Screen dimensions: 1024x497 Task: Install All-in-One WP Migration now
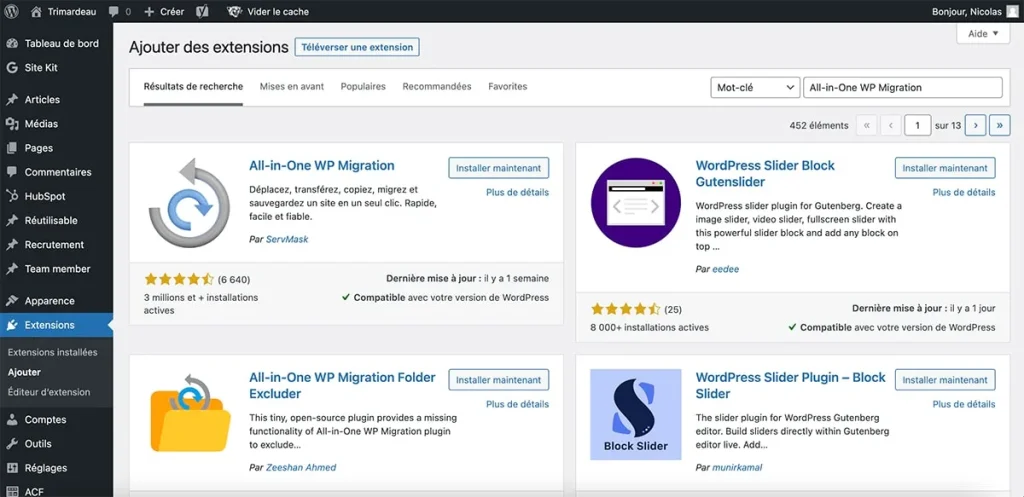(499, 168)
